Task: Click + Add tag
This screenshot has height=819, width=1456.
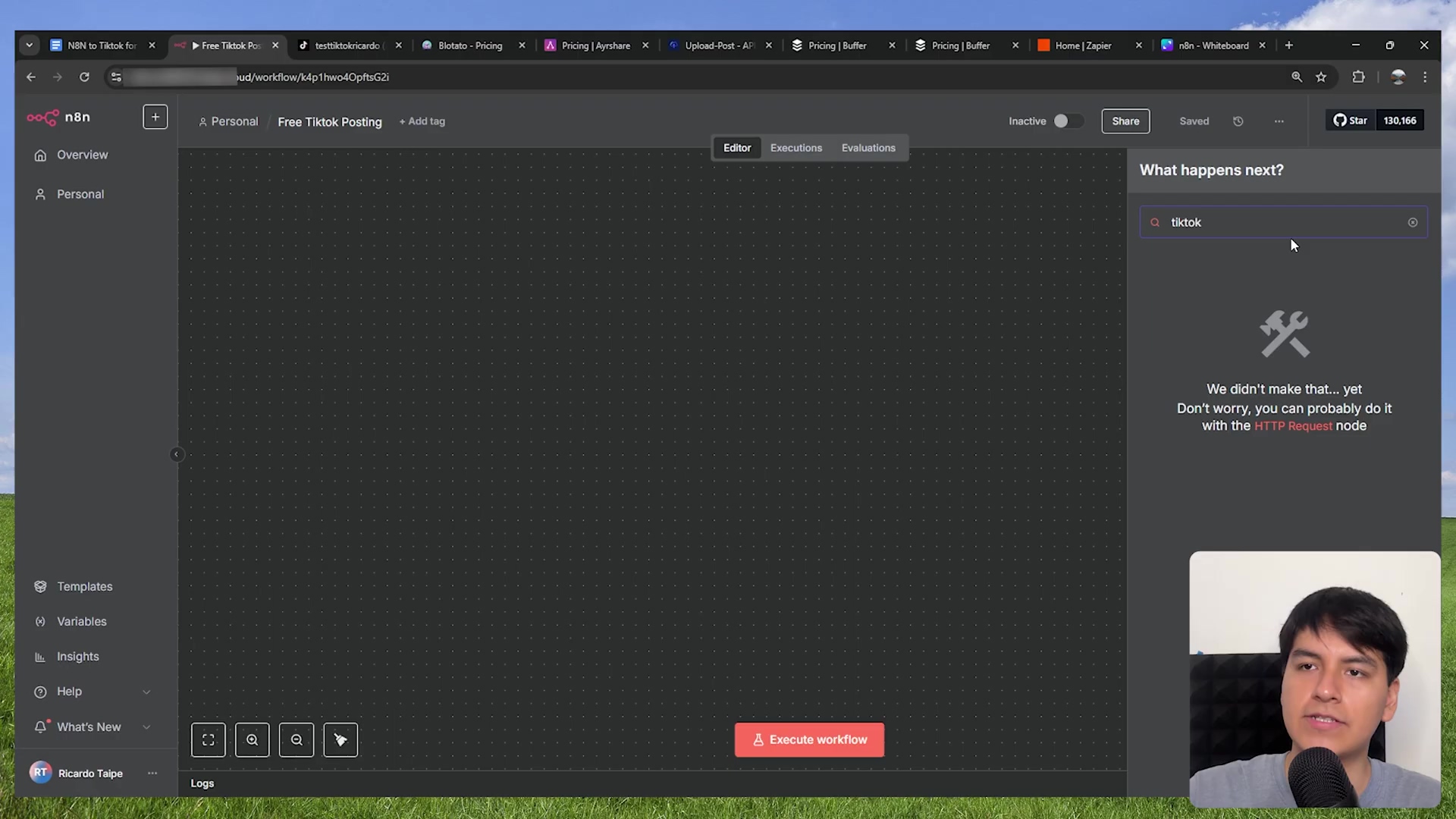Action: 422,121
